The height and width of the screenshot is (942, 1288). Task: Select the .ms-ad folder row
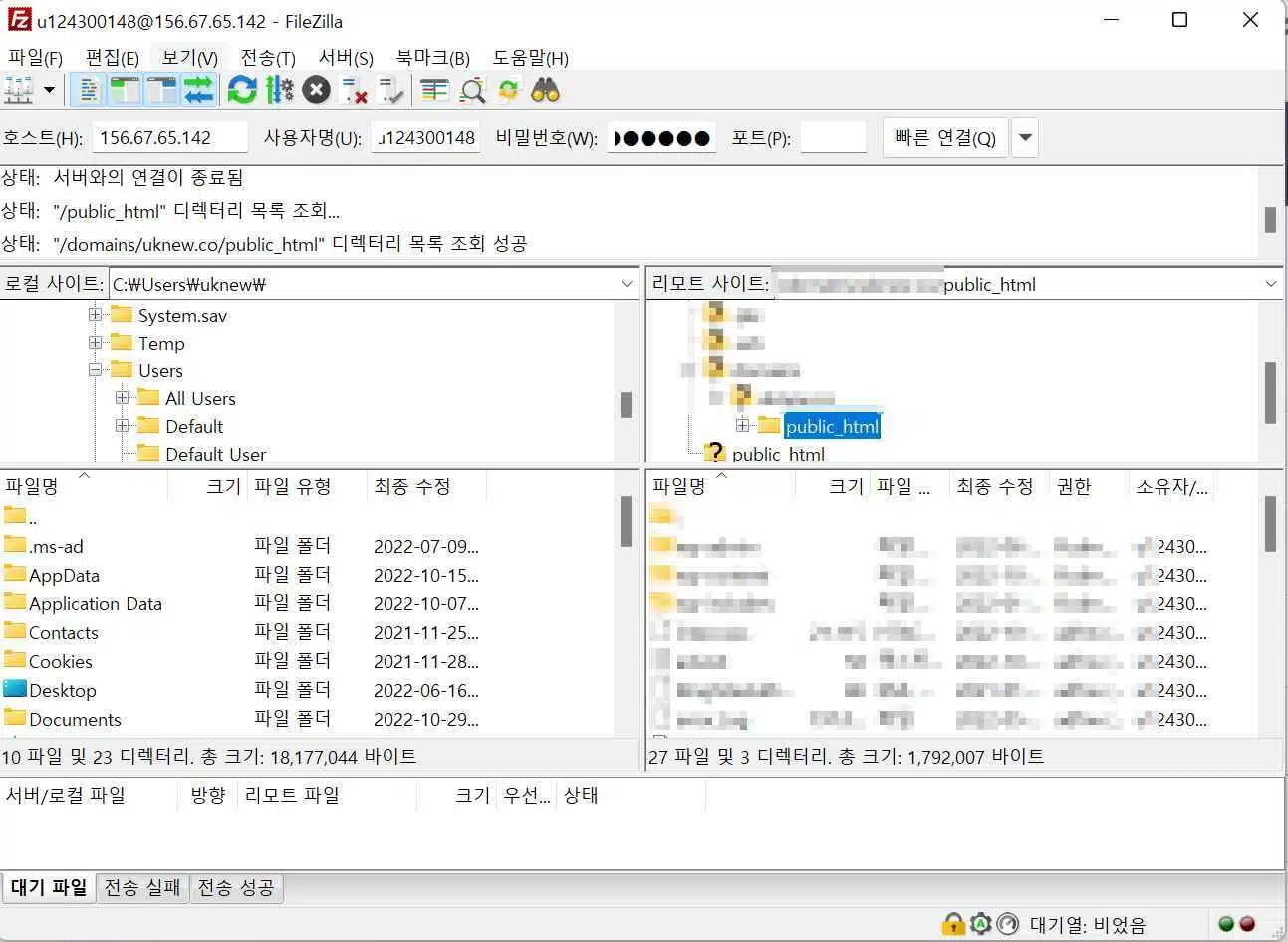tap(309, 546)
